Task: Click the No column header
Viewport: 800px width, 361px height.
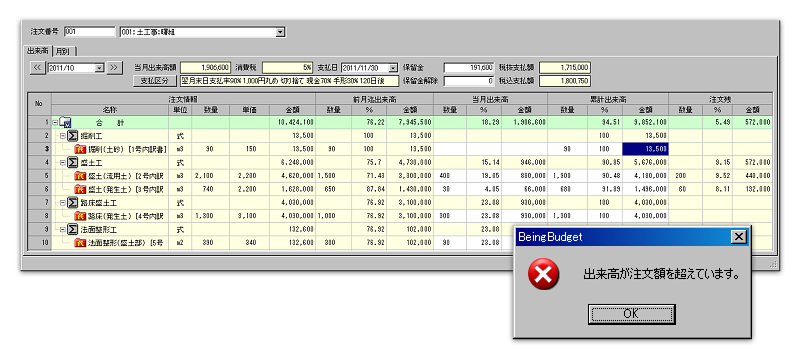Action: pyautogui.click(x=39, y=104)
